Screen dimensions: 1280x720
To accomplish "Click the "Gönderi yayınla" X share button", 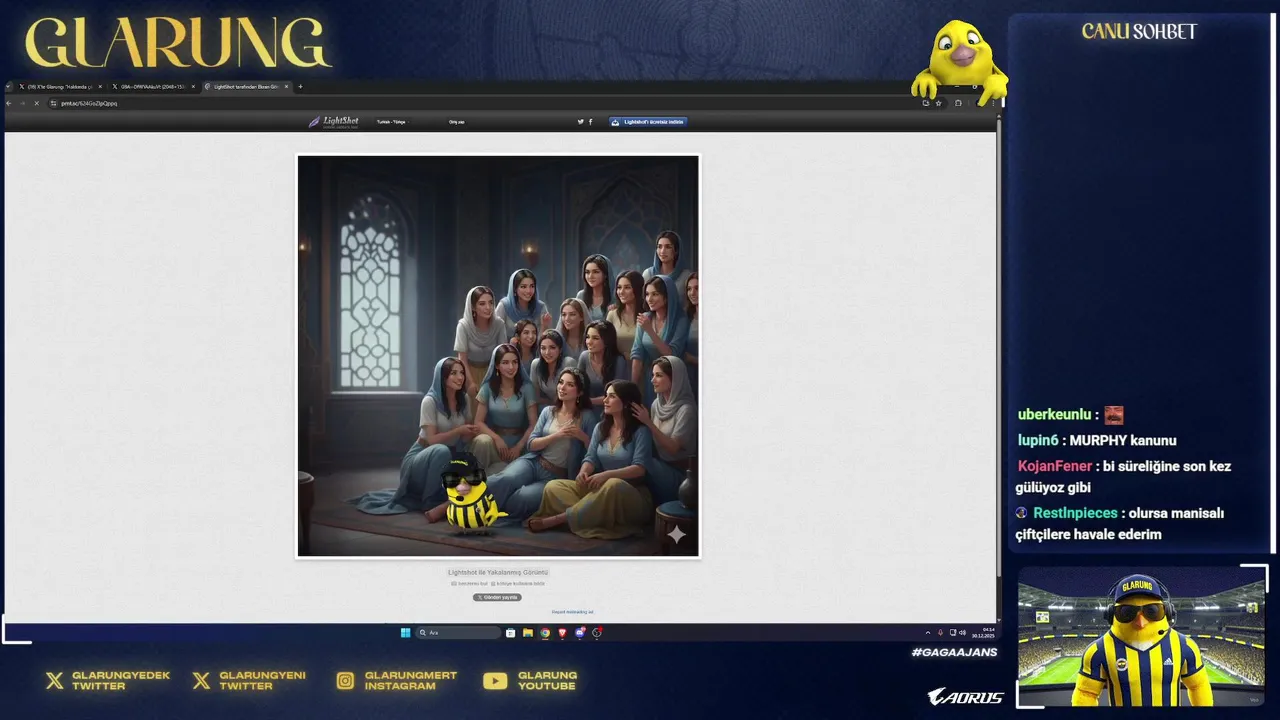I will (497, 597).
